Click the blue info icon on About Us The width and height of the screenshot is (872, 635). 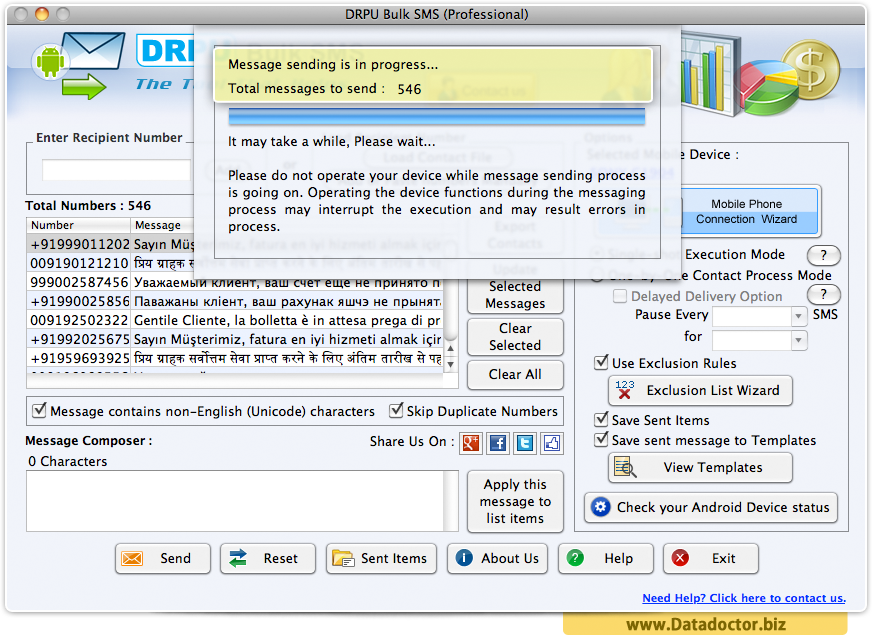pos(464,558)
